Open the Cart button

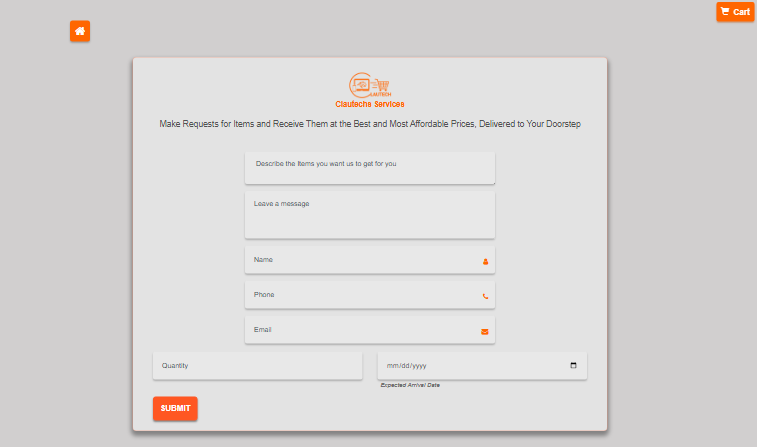pyautogui.click(x=735, y=12)
